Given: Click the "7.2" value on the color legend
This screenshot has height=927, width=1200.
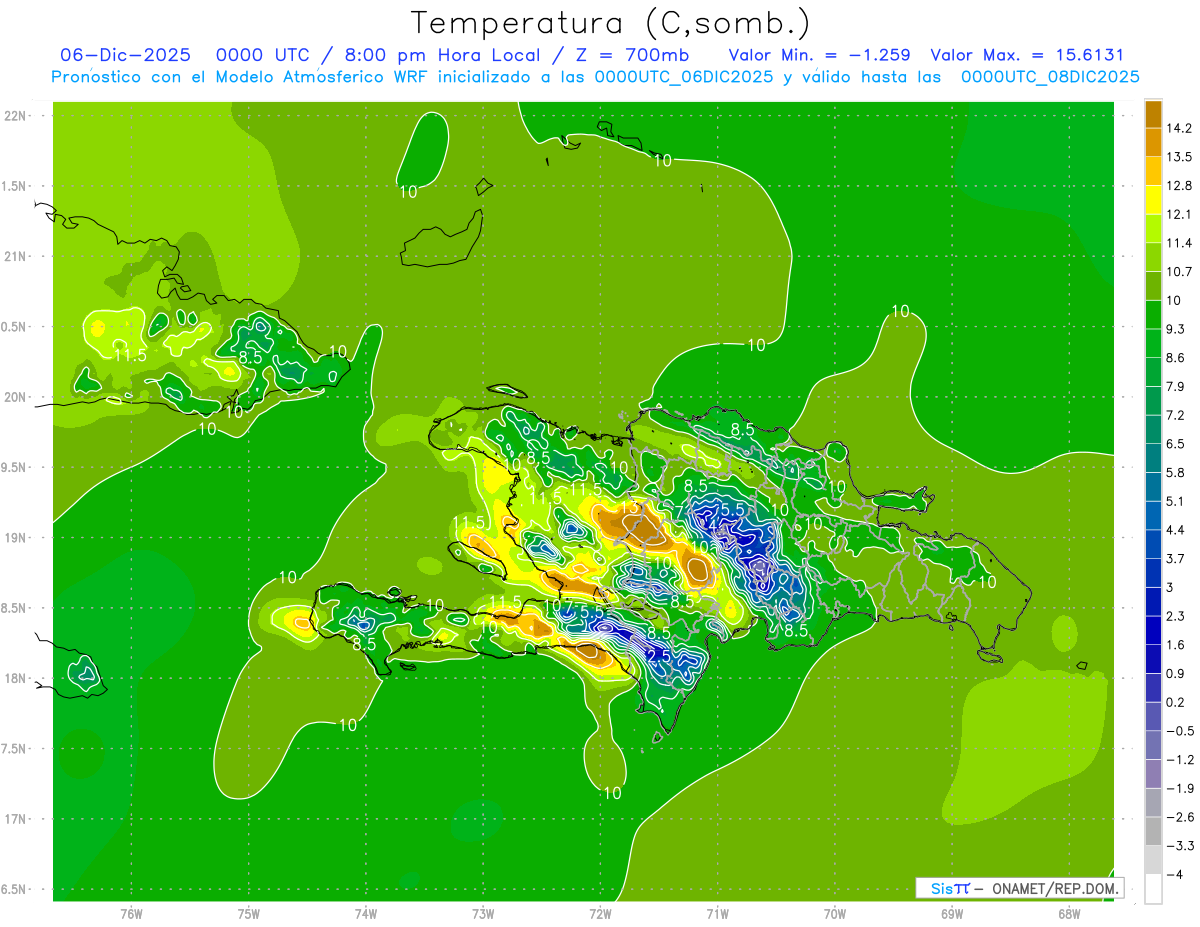Looking at the screenshot, I should tap(1175, 415).
